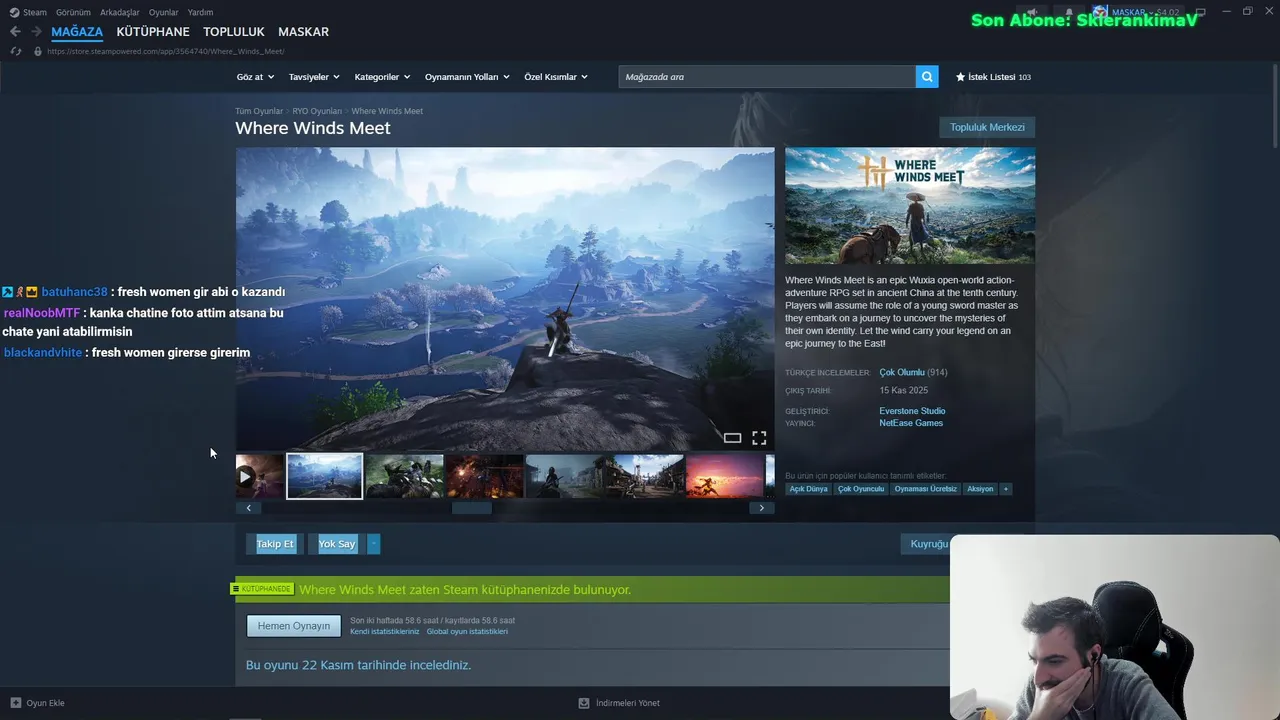1280x720 pixels.
Task: Click the Kuyruğu button
Action: click(926, 544)
